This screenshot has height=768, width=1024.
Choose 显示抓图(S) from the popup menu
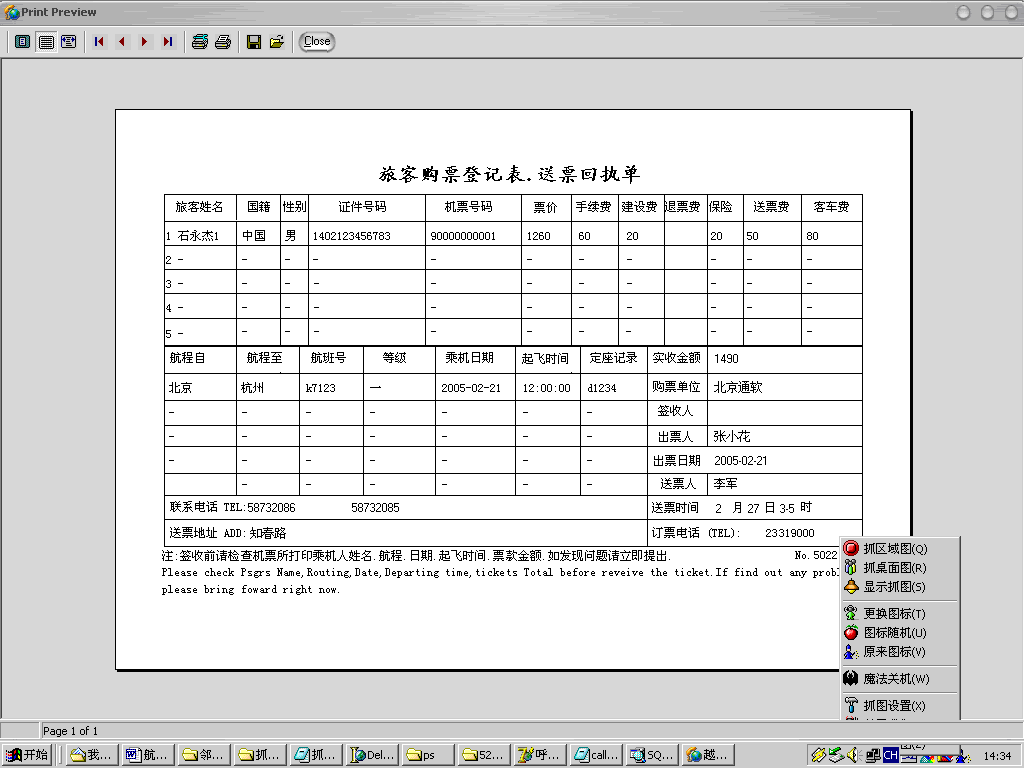[899, 586]
